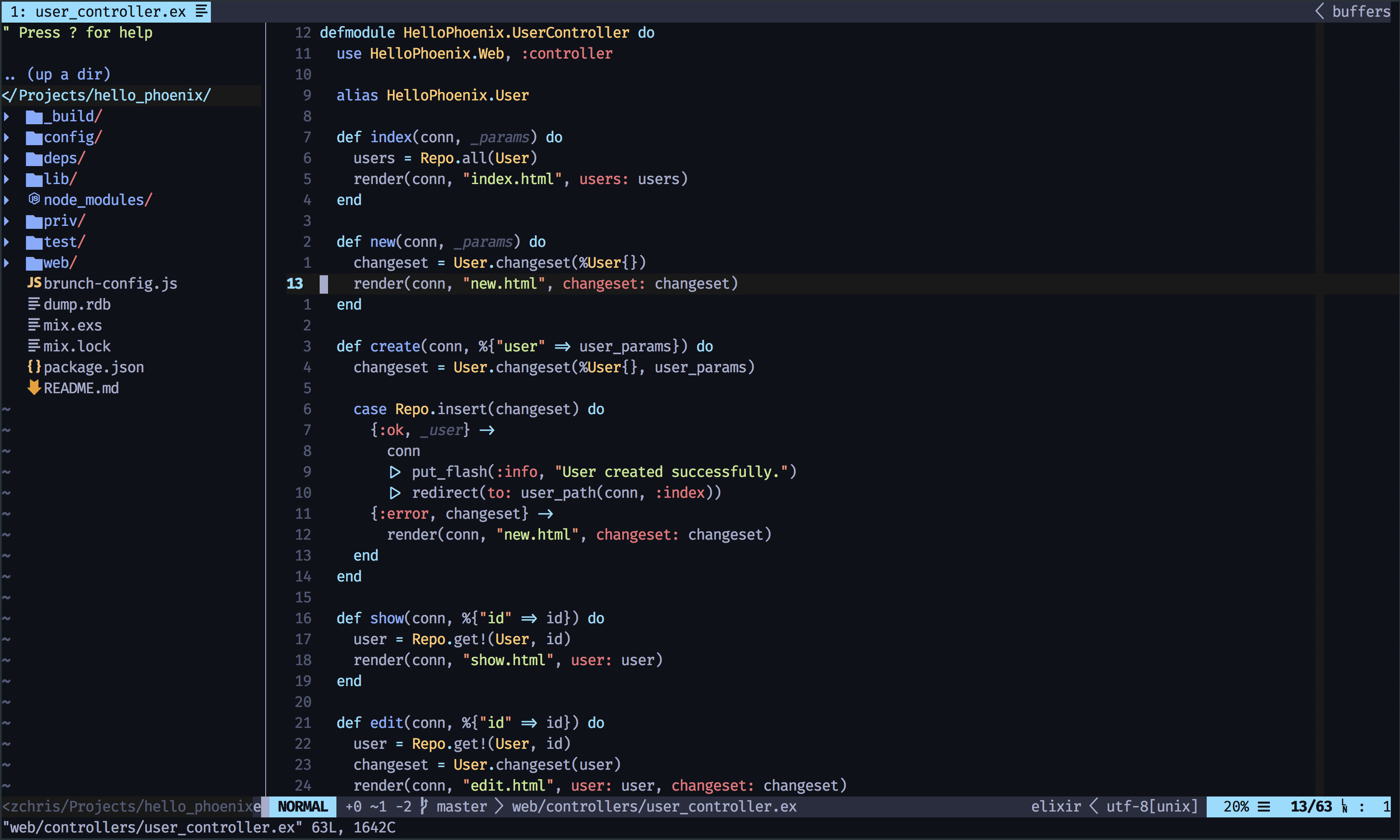Click the NORMAL mode indicator

[x=303, y=807]
